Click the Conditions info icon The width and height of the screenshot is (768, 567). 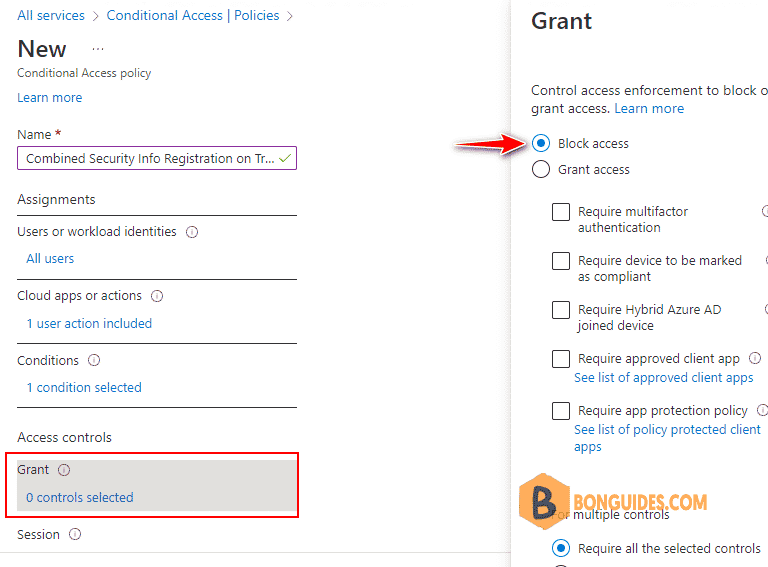tap(94, 360)
